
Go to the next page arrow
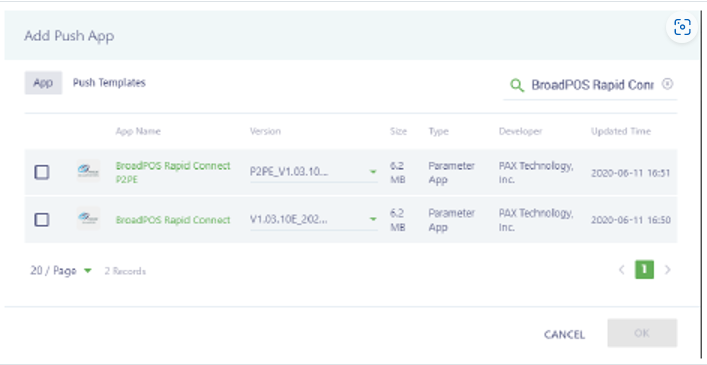(x=668, y=270)
